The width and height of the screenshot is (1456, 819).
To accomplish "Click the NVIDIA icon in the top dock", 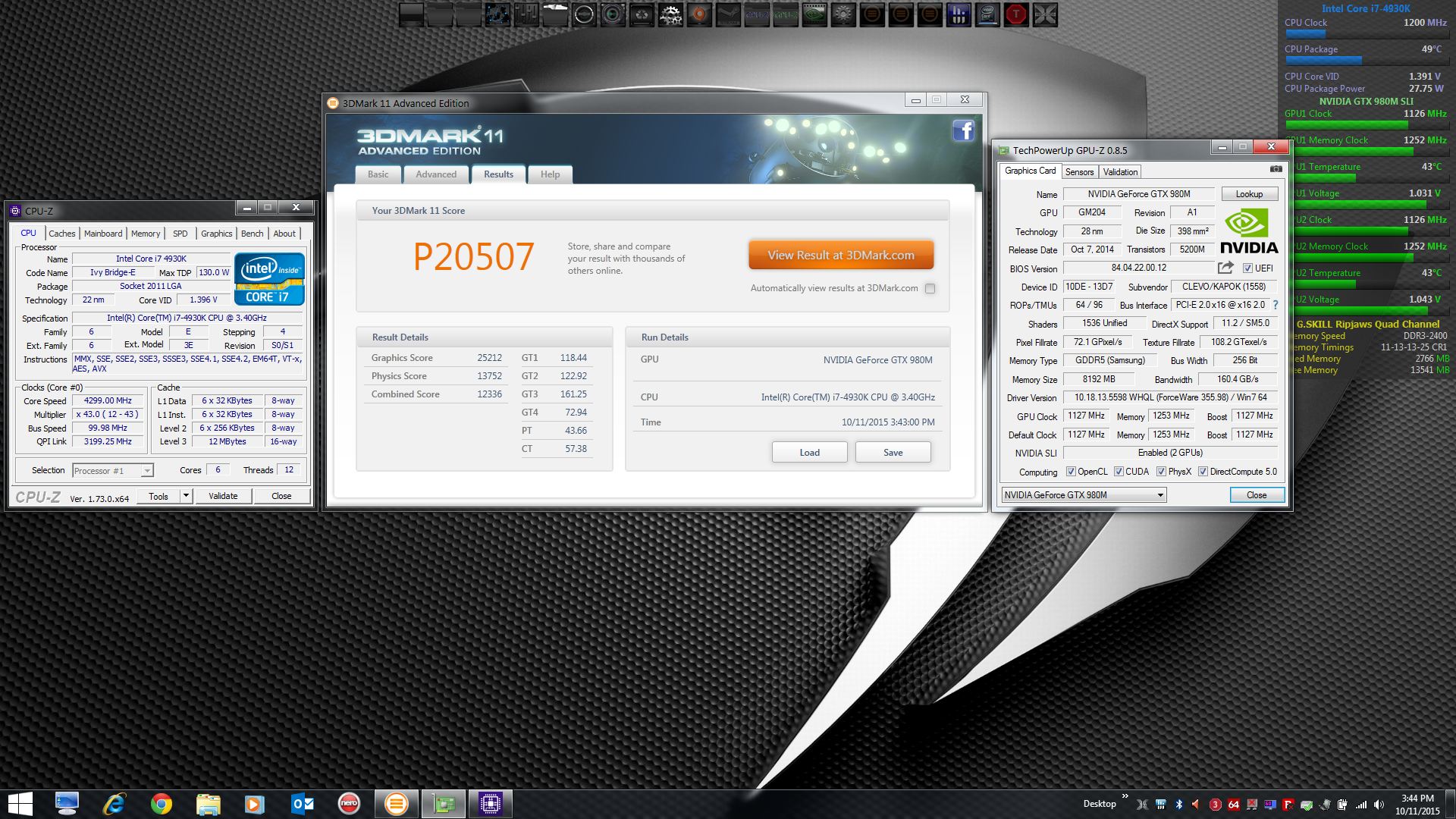I will pos(814,14).
